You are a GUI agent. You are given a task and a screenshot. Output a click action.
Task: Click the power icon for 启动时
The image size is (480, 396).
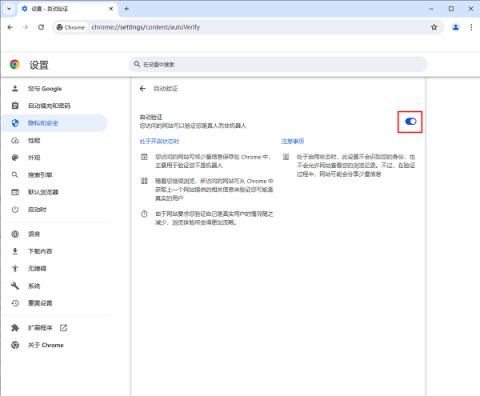pos(15,209)
